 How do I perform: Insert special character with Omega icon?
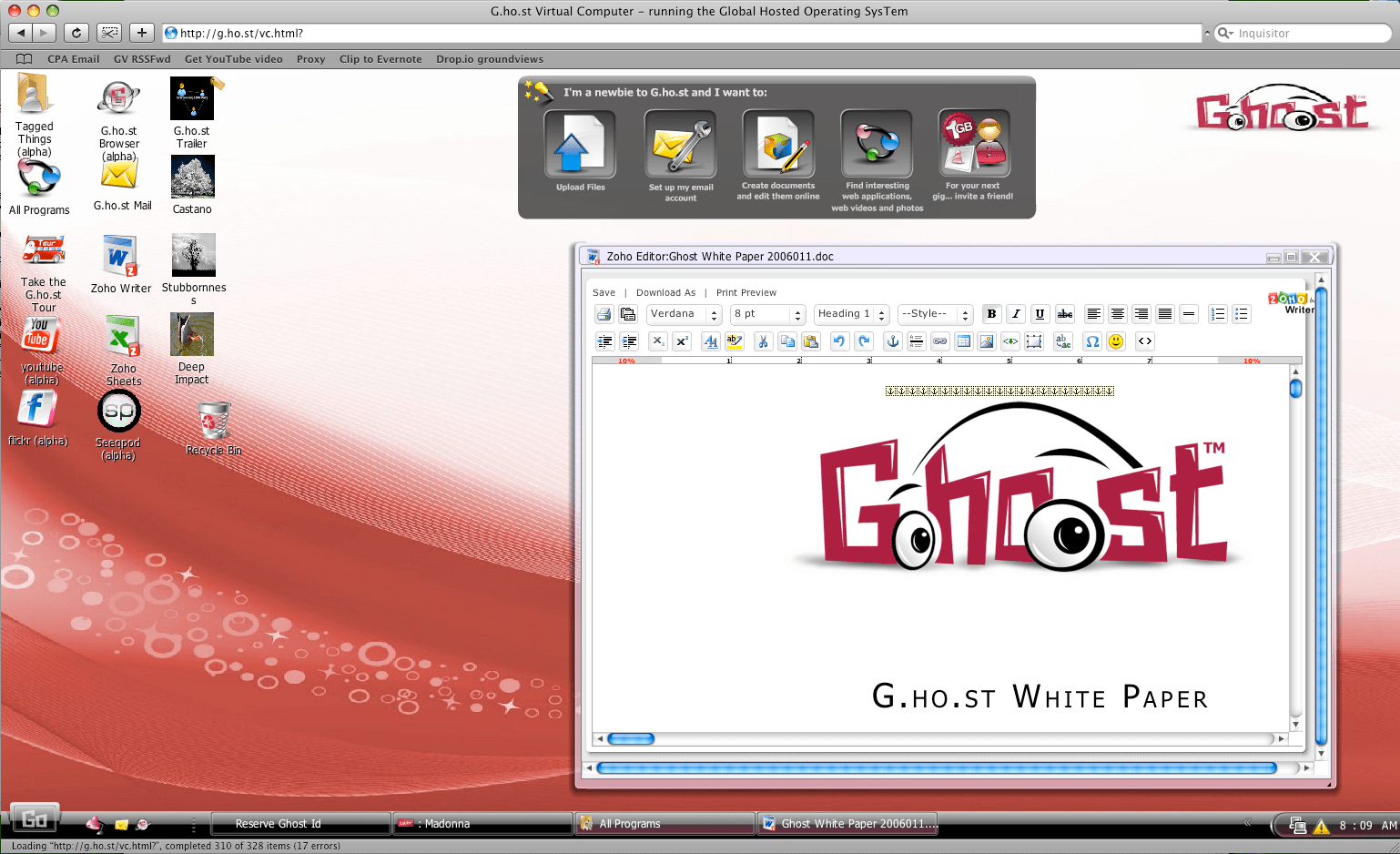click(1092, 341)
